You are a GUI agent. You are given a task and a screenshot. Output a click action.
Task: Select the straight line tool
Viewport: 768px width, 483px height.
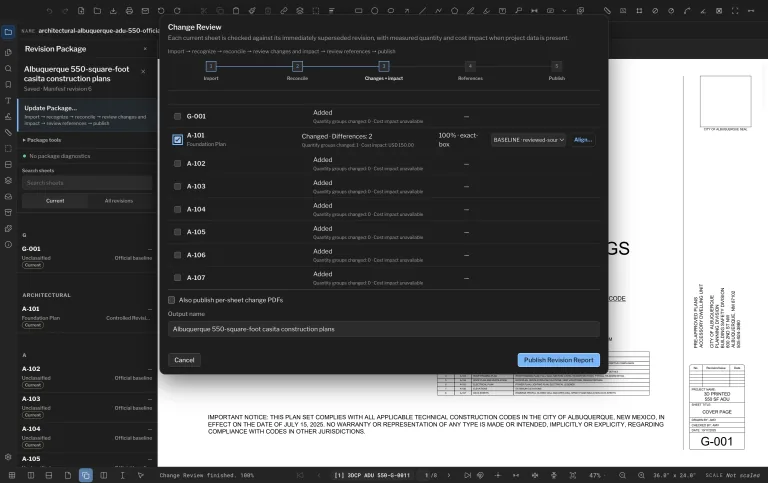pos(422,11)
